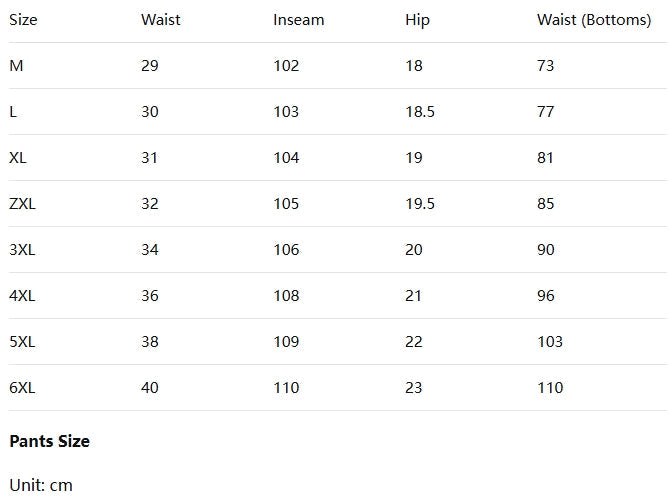Viewport: 669px width, 500px height.
Task: Click inseam value 102 in M row
Action: (x=286, y=66)
